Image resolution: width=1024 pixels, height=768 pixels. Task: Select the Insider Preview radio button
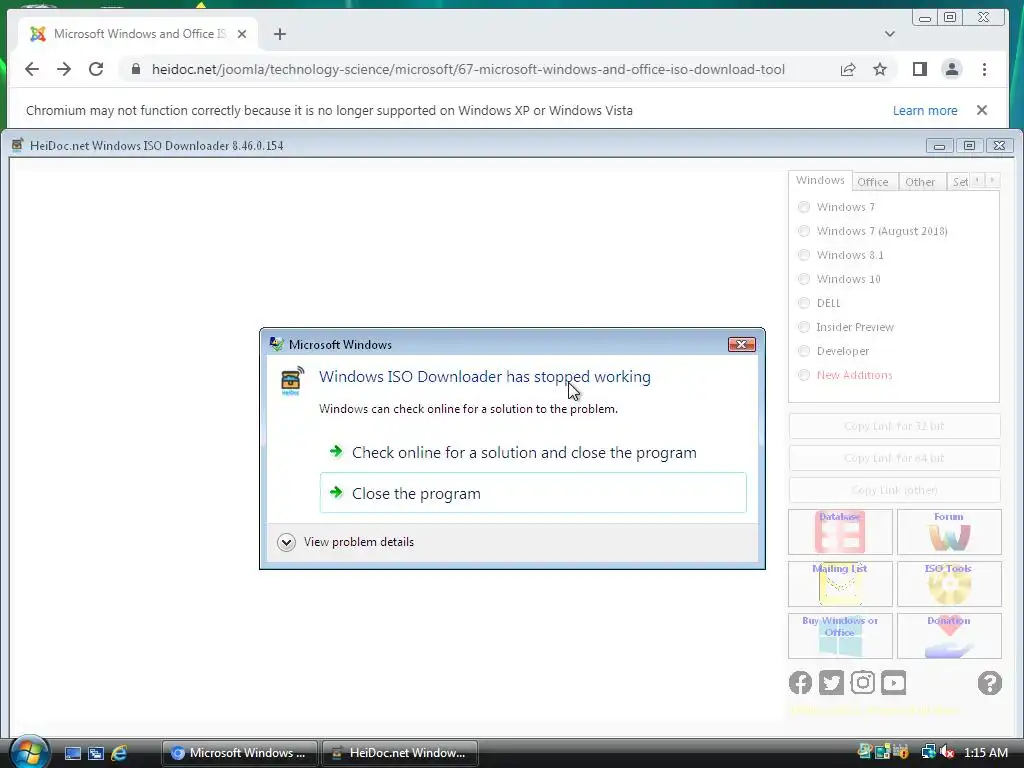(x=804, y=327)
